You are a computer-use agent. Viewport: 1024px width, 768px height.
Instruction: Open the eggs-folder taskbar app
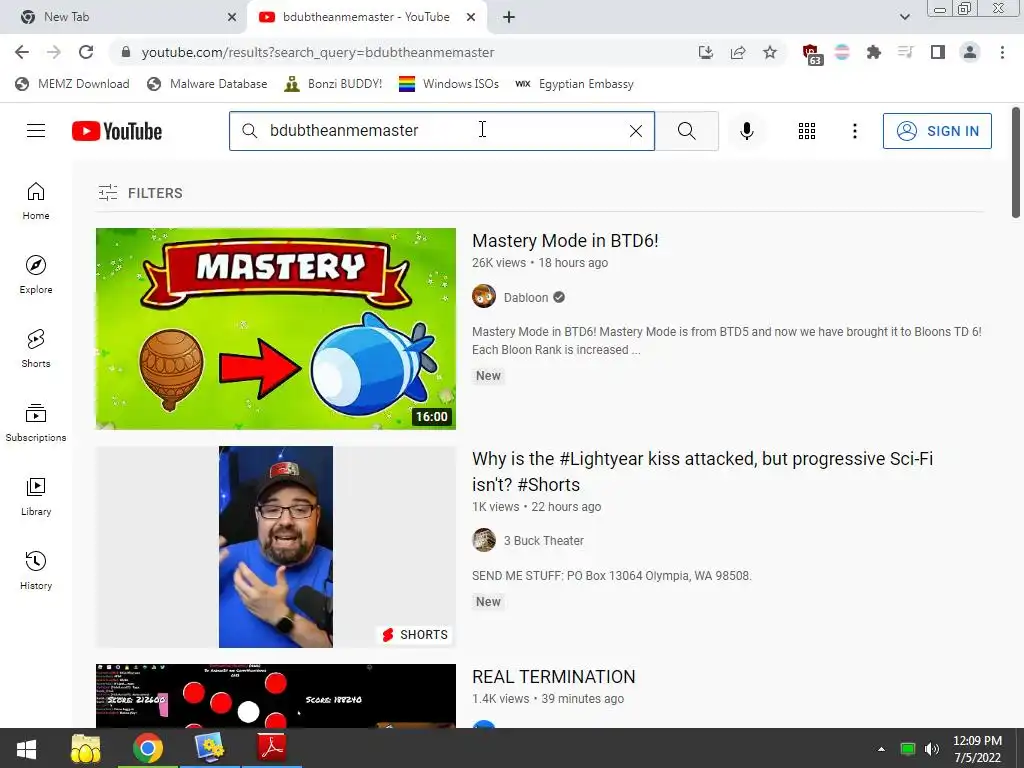pos(86,748)
